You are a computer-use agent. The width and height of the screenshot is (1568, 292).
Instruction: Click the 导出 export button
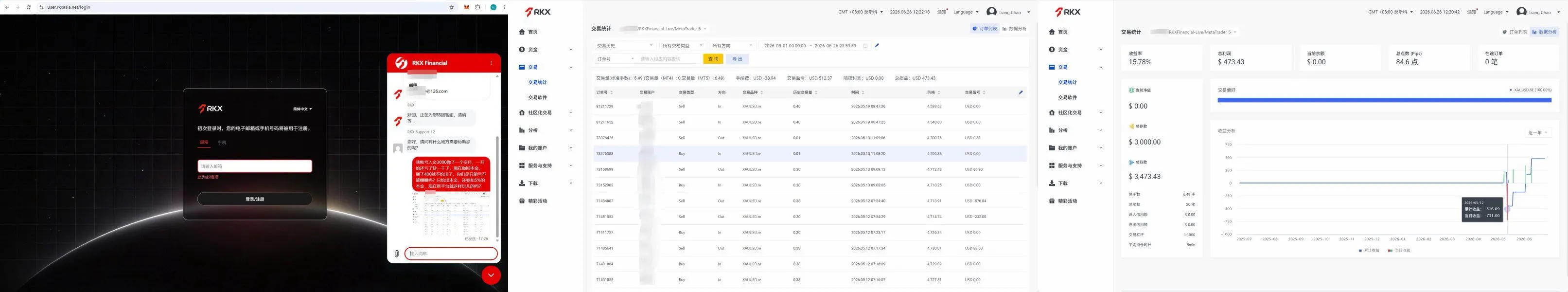point(737,59)
